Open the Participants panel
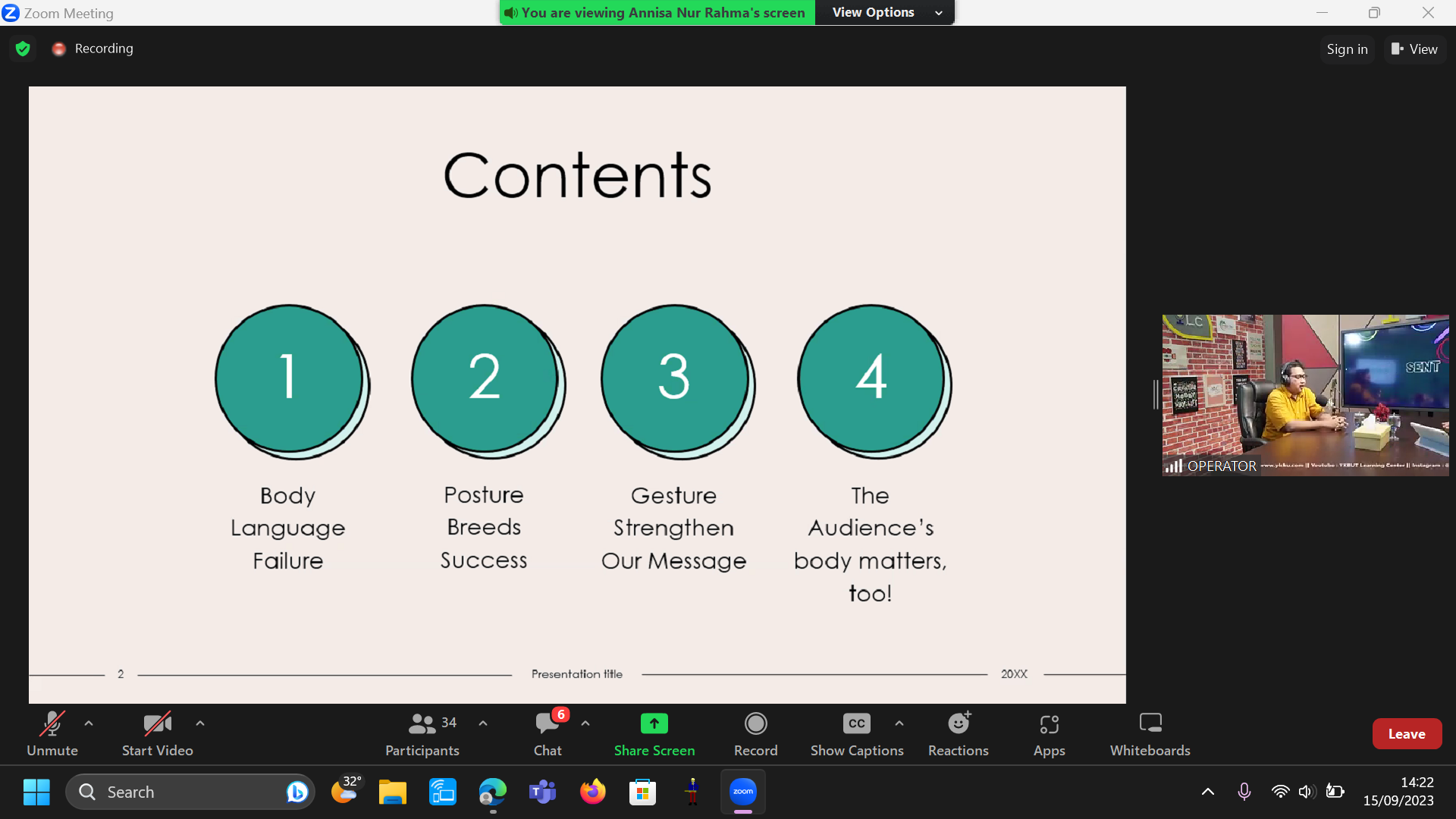Viewport: 1456px width, 819px height. tap(422, 733)
